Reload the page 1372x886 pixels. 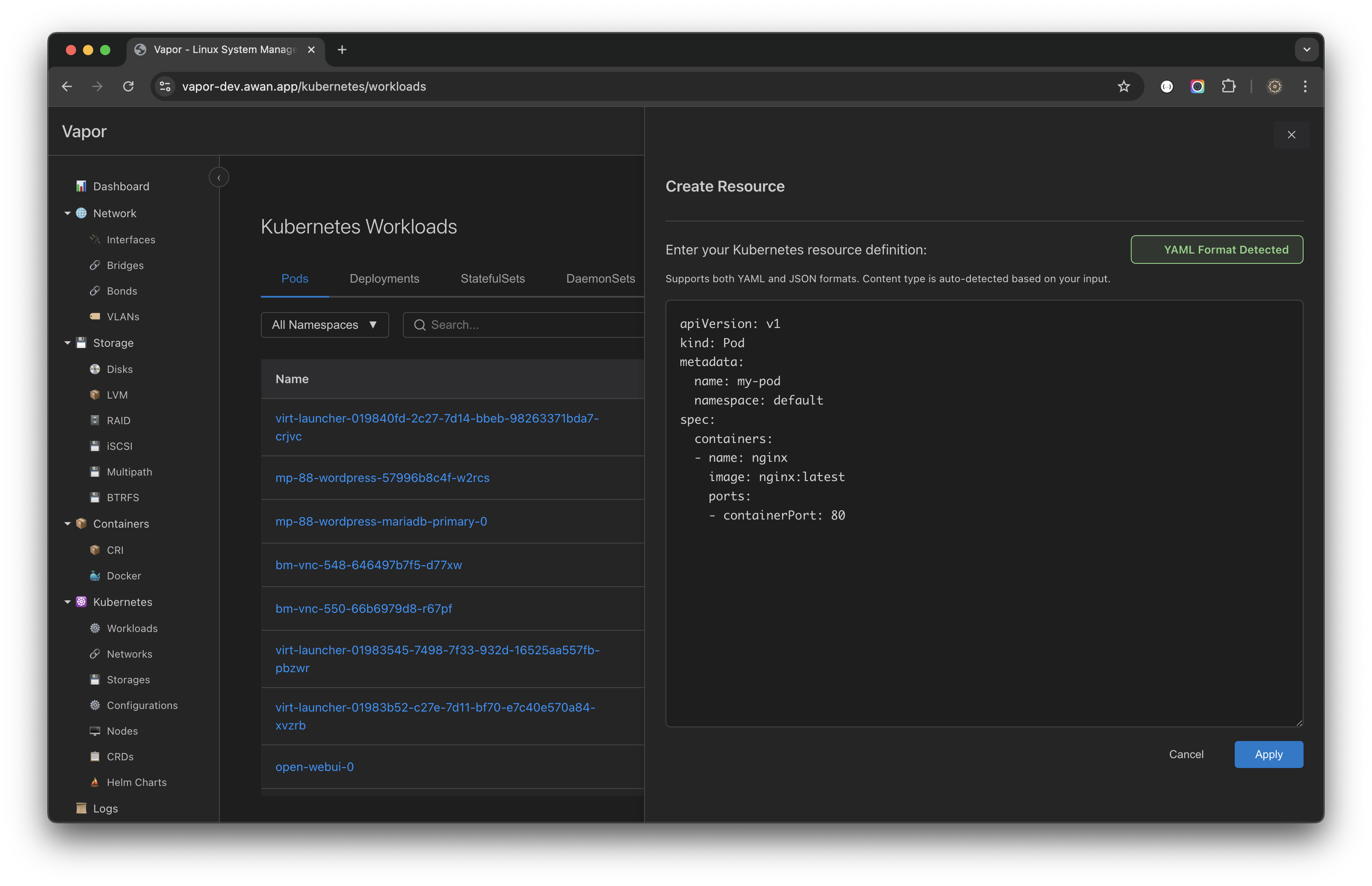coord(128,86)
